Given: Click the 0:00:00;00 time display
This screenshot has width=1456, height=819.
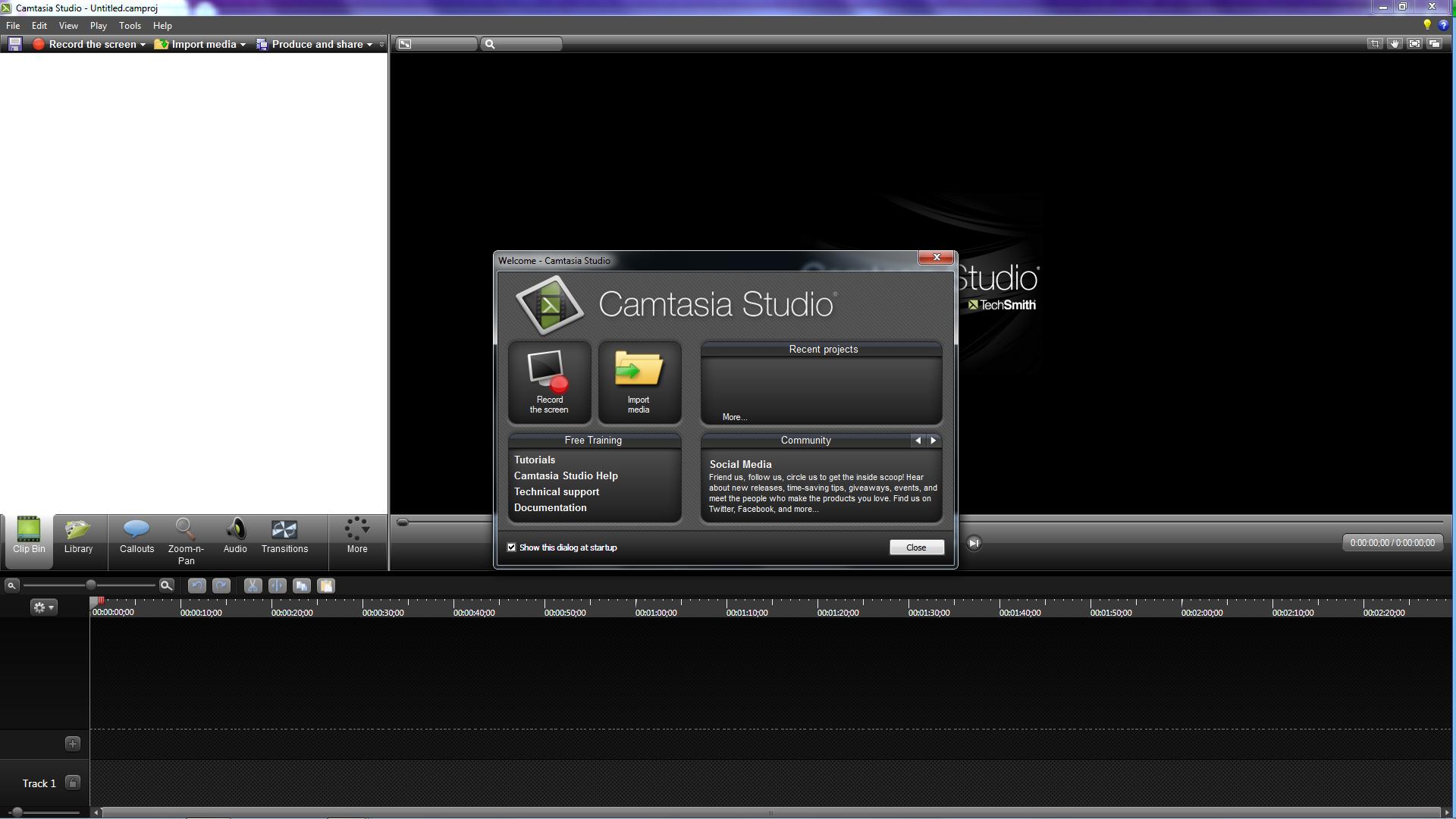Looking at the screenshot, I should point(1392,543).
